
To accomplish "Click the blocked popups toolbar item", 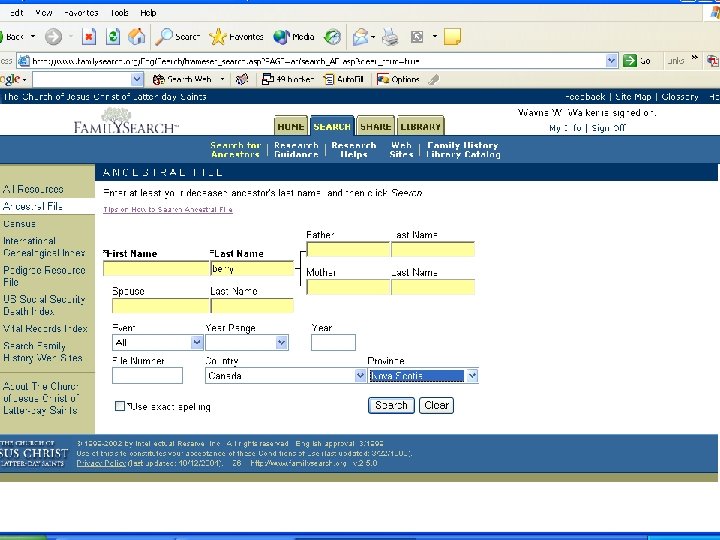I will (x=287, y=79).
